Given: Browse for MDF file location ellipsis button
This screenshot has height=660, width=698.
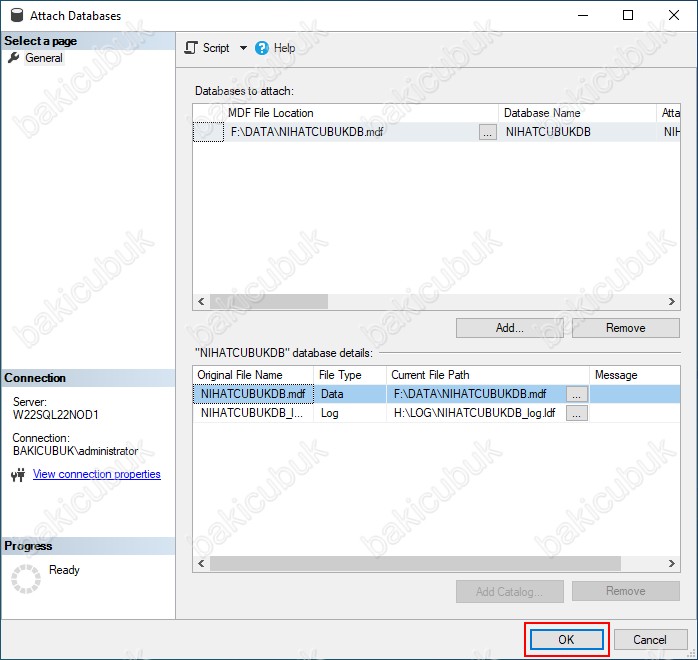Looking at the screenshot, I should click(x=487, y=132).
